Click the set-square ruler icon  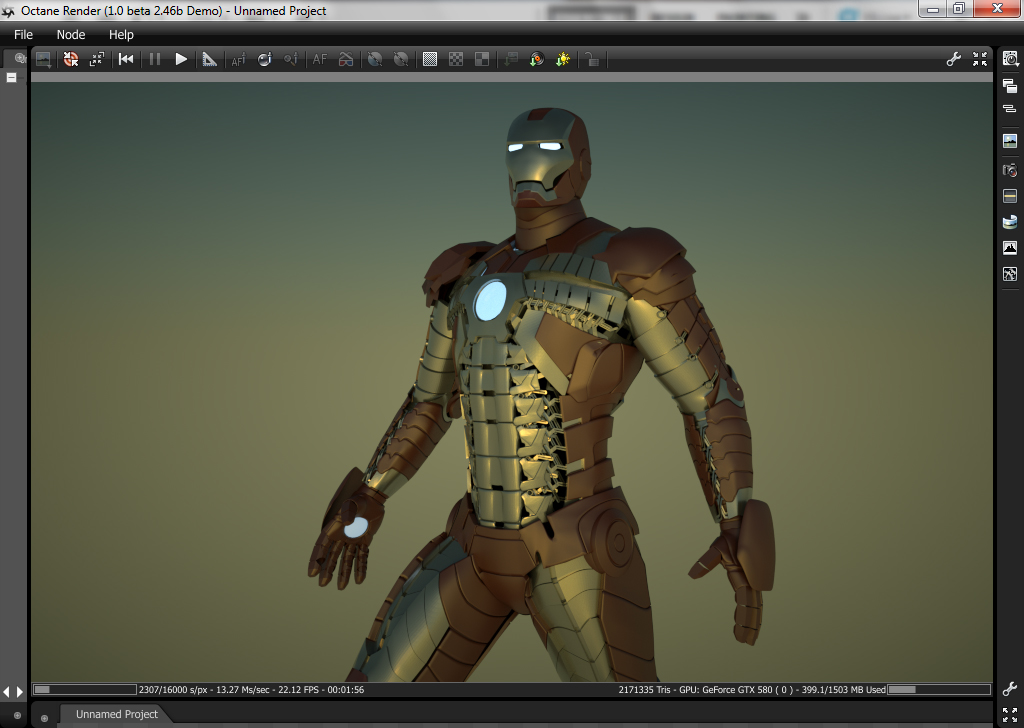coord(209,59)
